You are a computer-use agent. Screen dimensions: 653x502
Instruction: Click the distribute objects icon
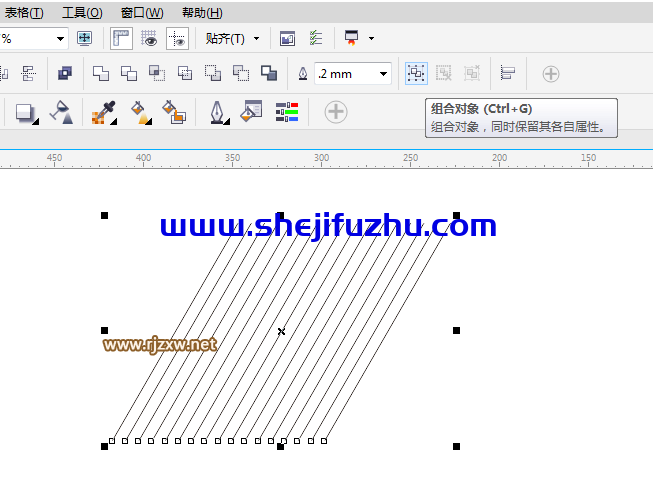[28, 74]
